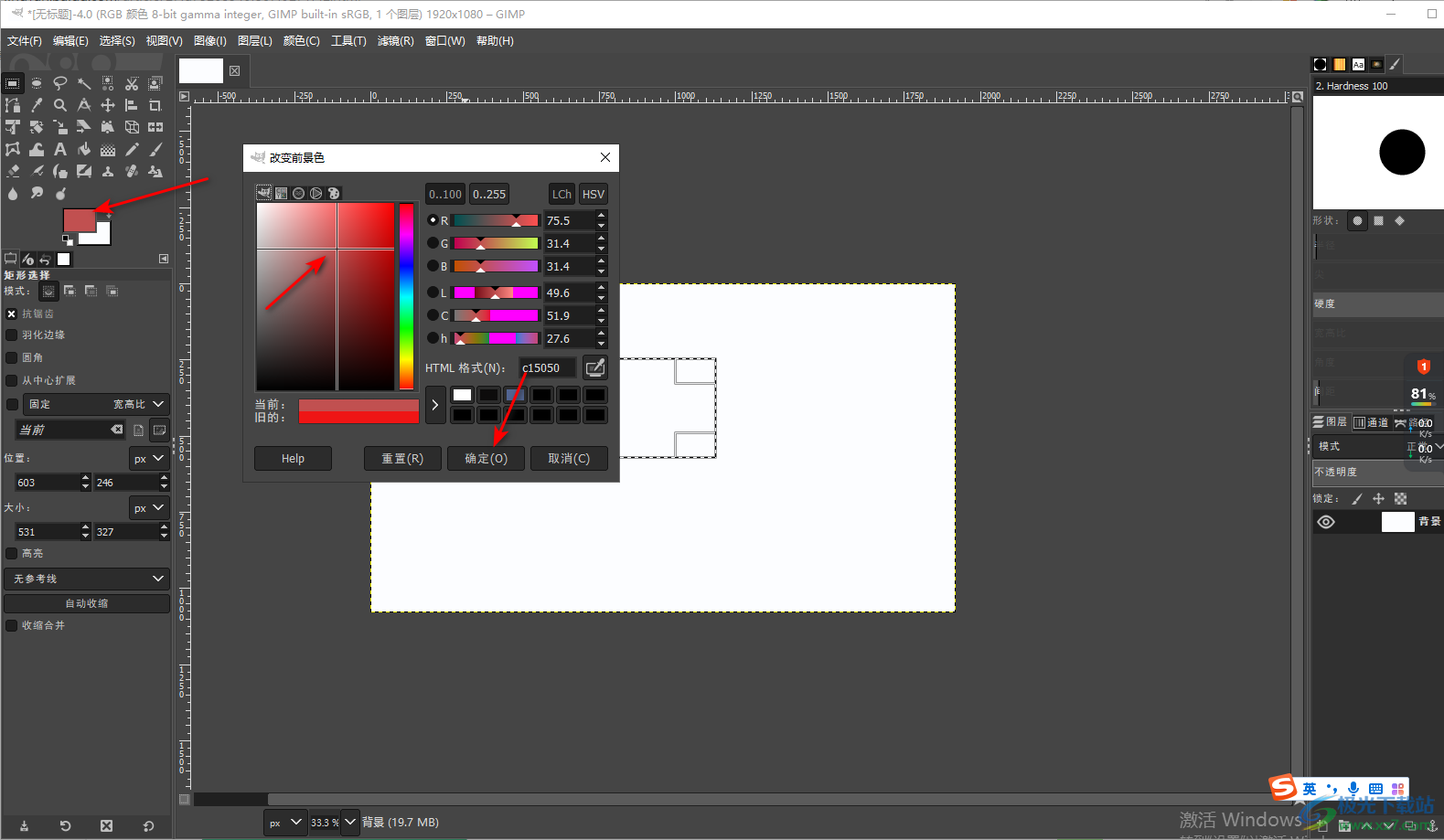This screenshot has height=840, width=1444.
Task: Toggle visibility eye of 背景 layer
Action: coord(1326,522)
